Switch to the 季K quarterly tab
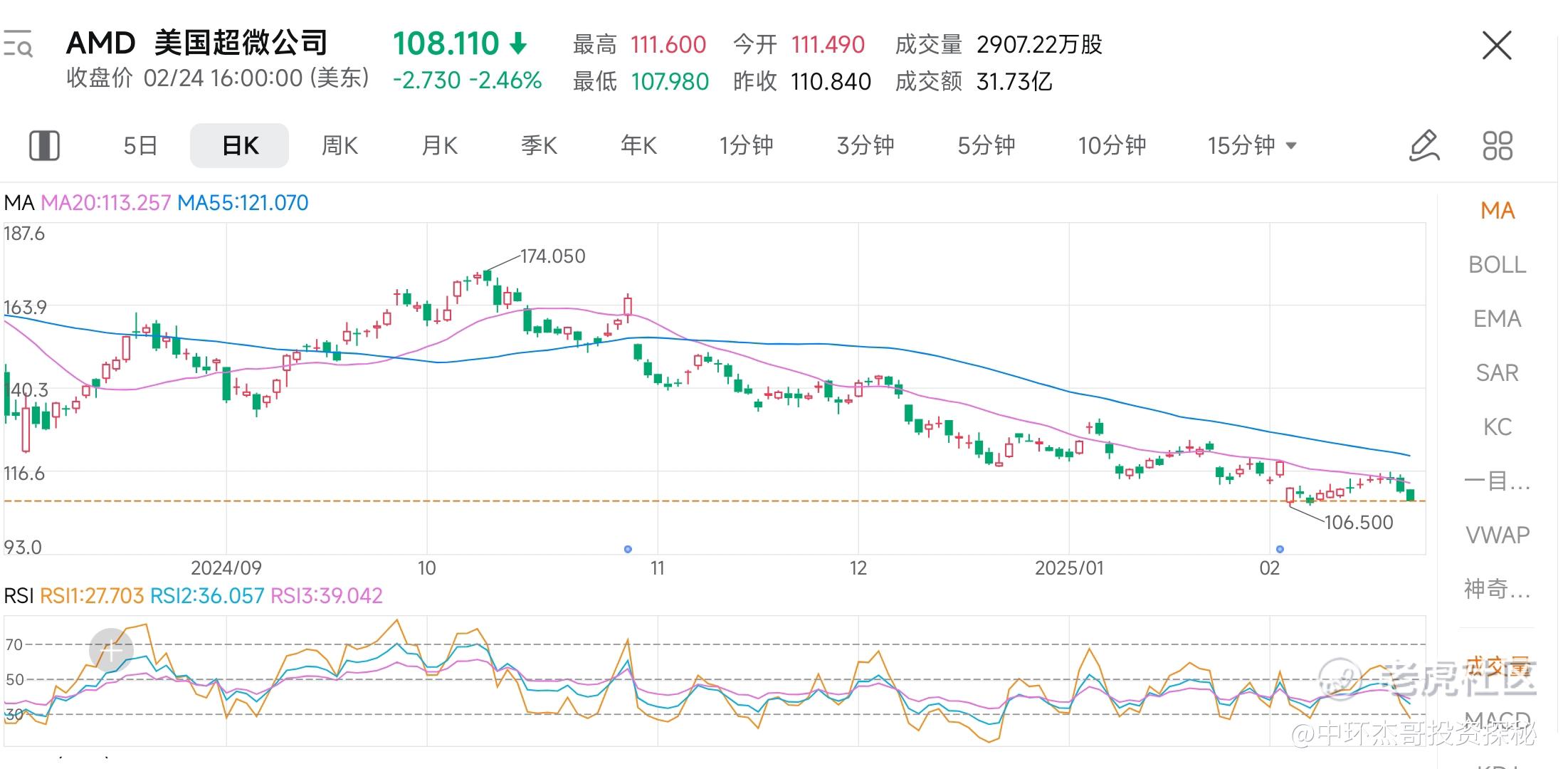The width and height of the screenshot is (1568, 769). point(539,146)
